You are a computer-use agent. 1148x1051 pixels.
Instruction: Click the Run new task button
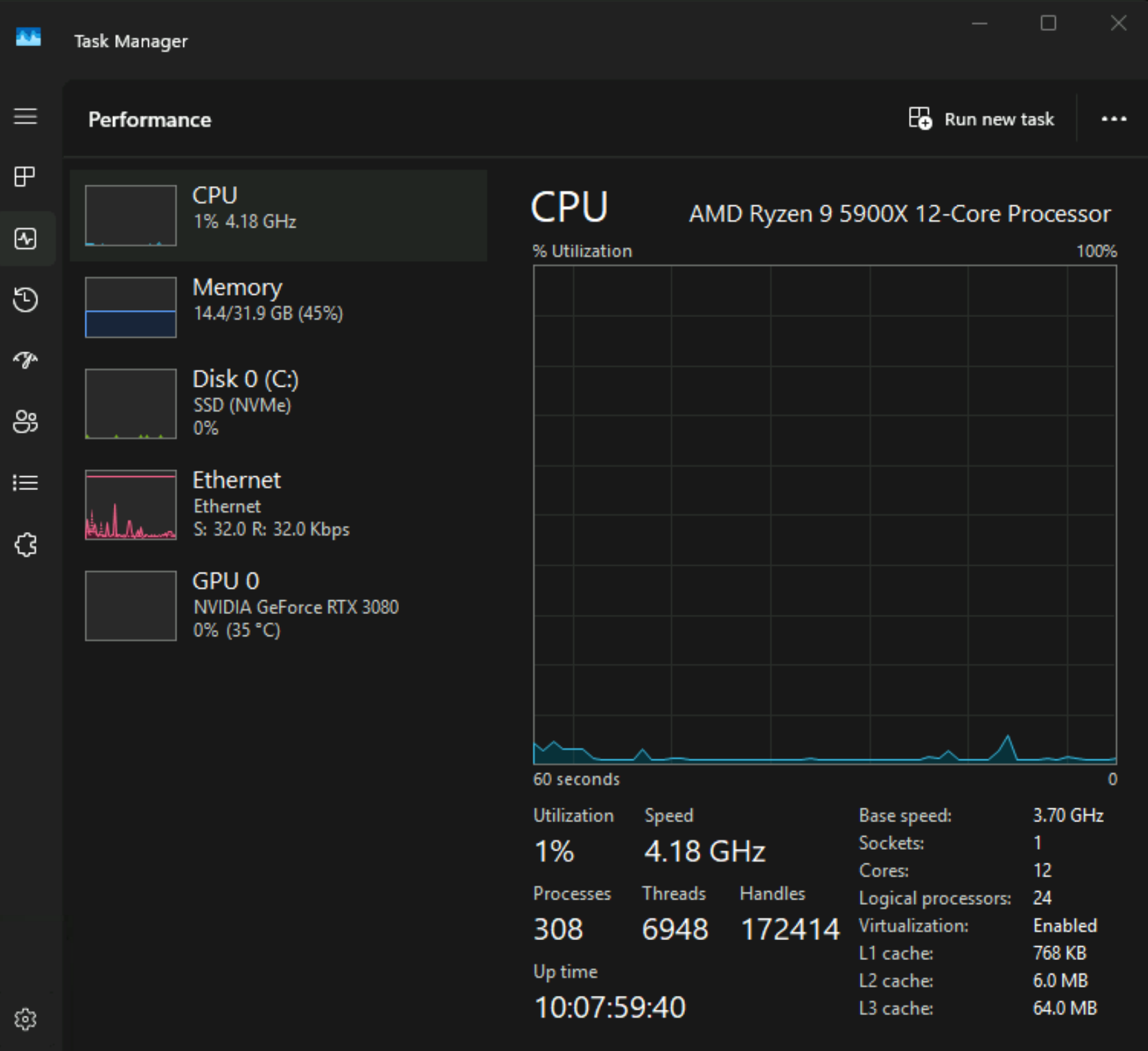tap(981, 119)
